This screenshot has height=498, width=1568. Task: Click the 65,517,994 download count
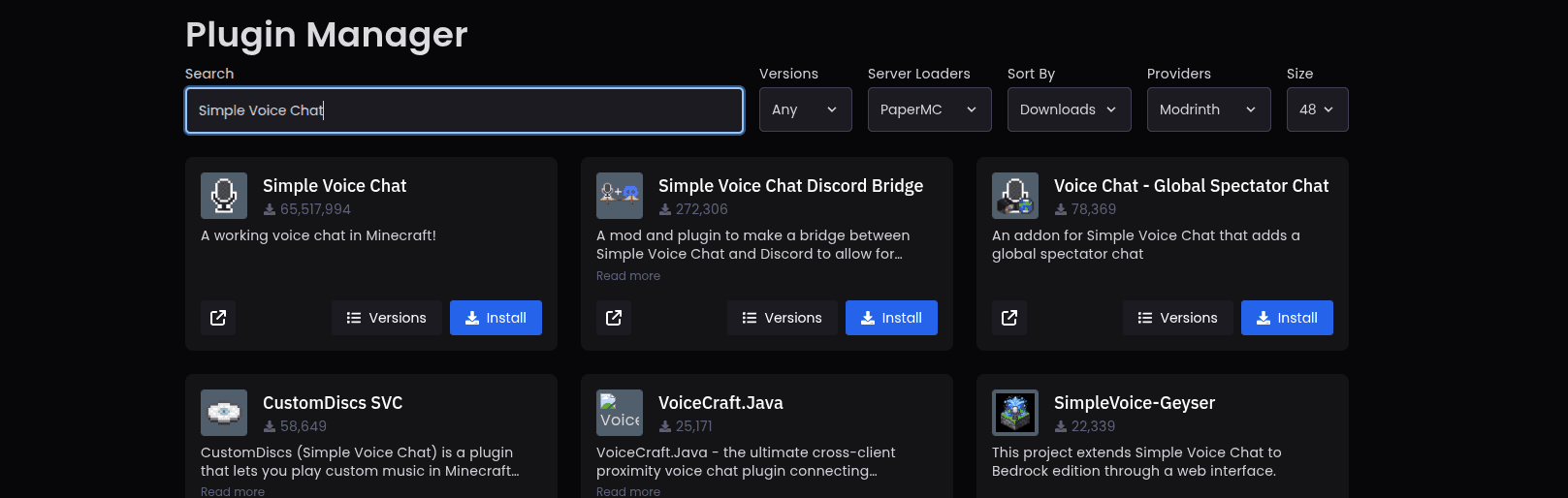point(315,209)
